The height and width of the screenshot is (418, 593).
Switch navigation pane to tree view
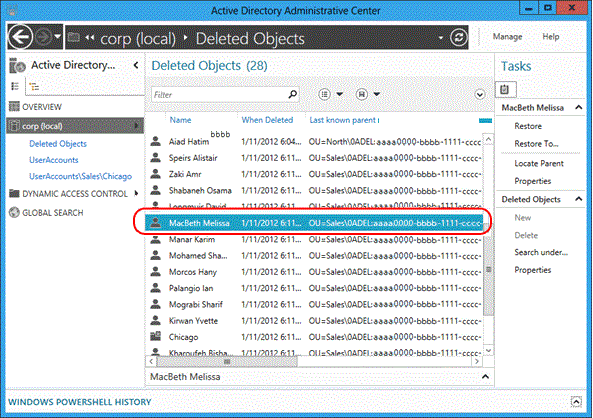34,87
